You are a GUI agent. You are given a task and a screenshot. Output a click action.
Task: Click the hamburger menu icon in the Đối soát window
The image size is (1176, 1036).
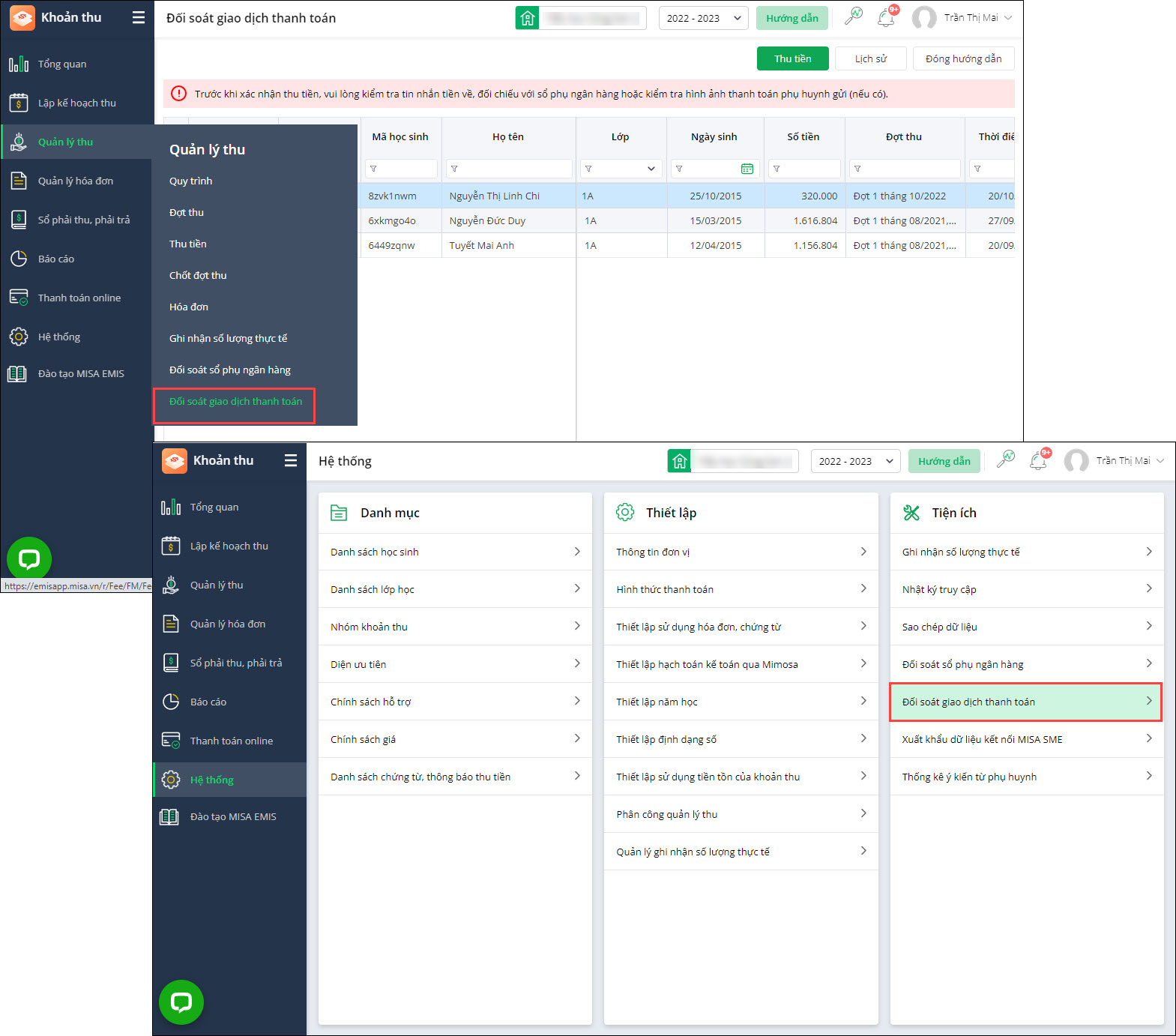(x=139, y=17)
